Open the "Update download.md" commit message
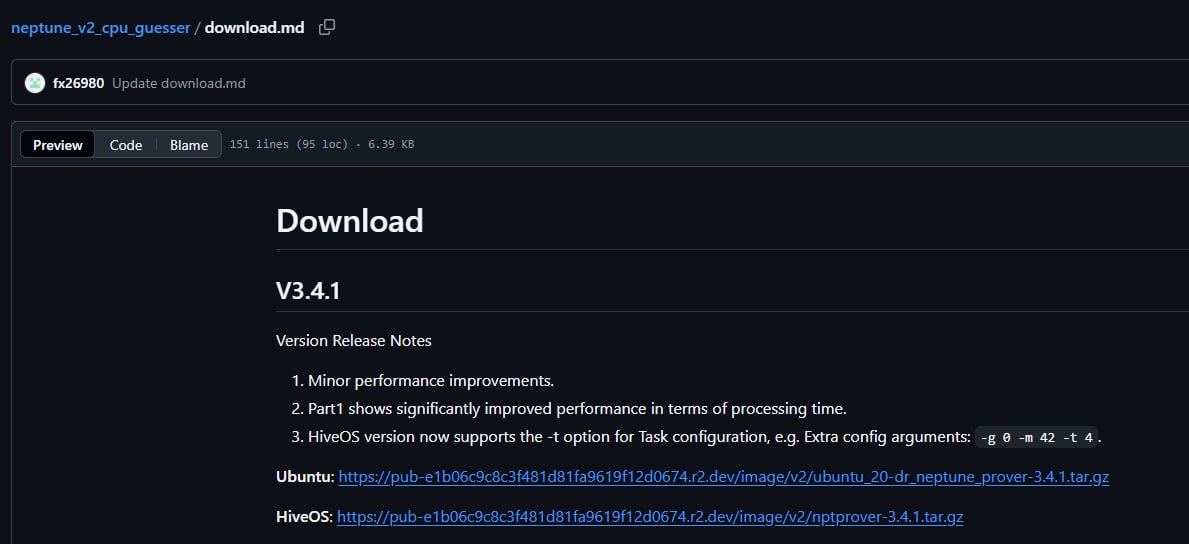This screenshot has height=544, width=1189. (178, 83)
